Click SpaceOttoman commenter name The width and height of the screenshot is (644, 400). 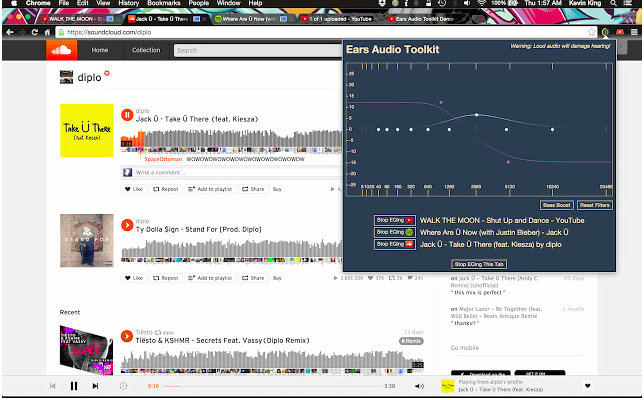[163, 159]
